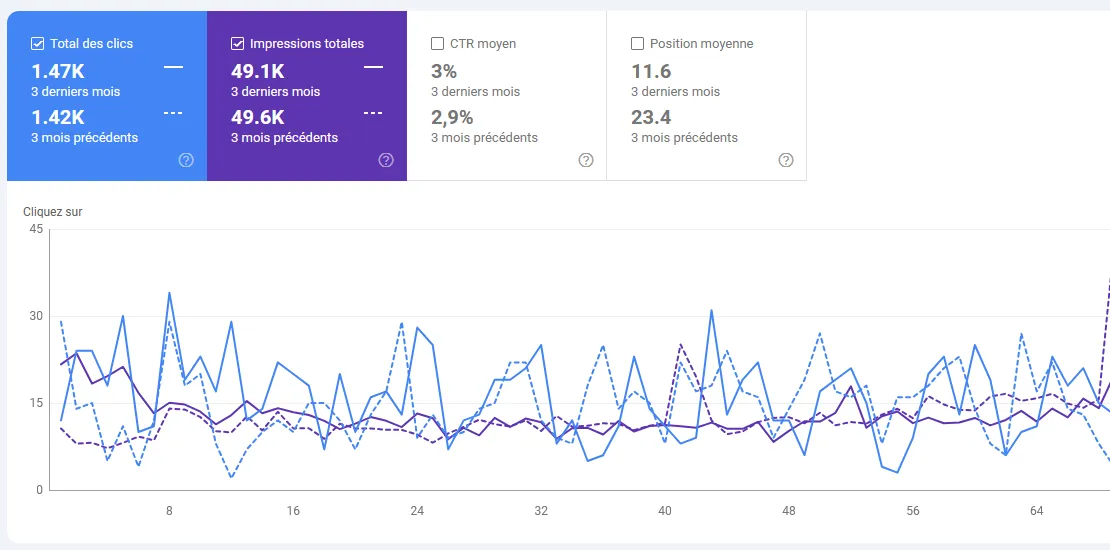This screenshot has width=1110, height=550.
Task: Uncheck the Total des clics checkbox
Action: [x=38, y=44]
